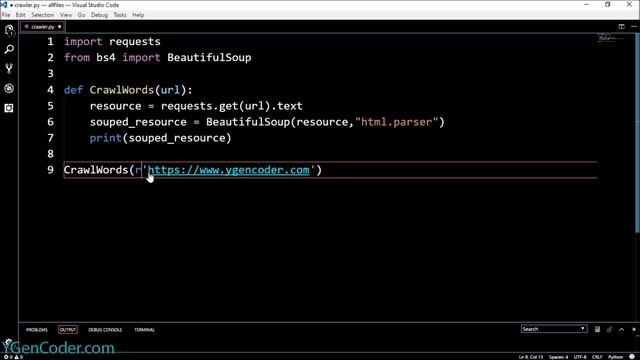Click the CrawlWords function name in definition

122,90
